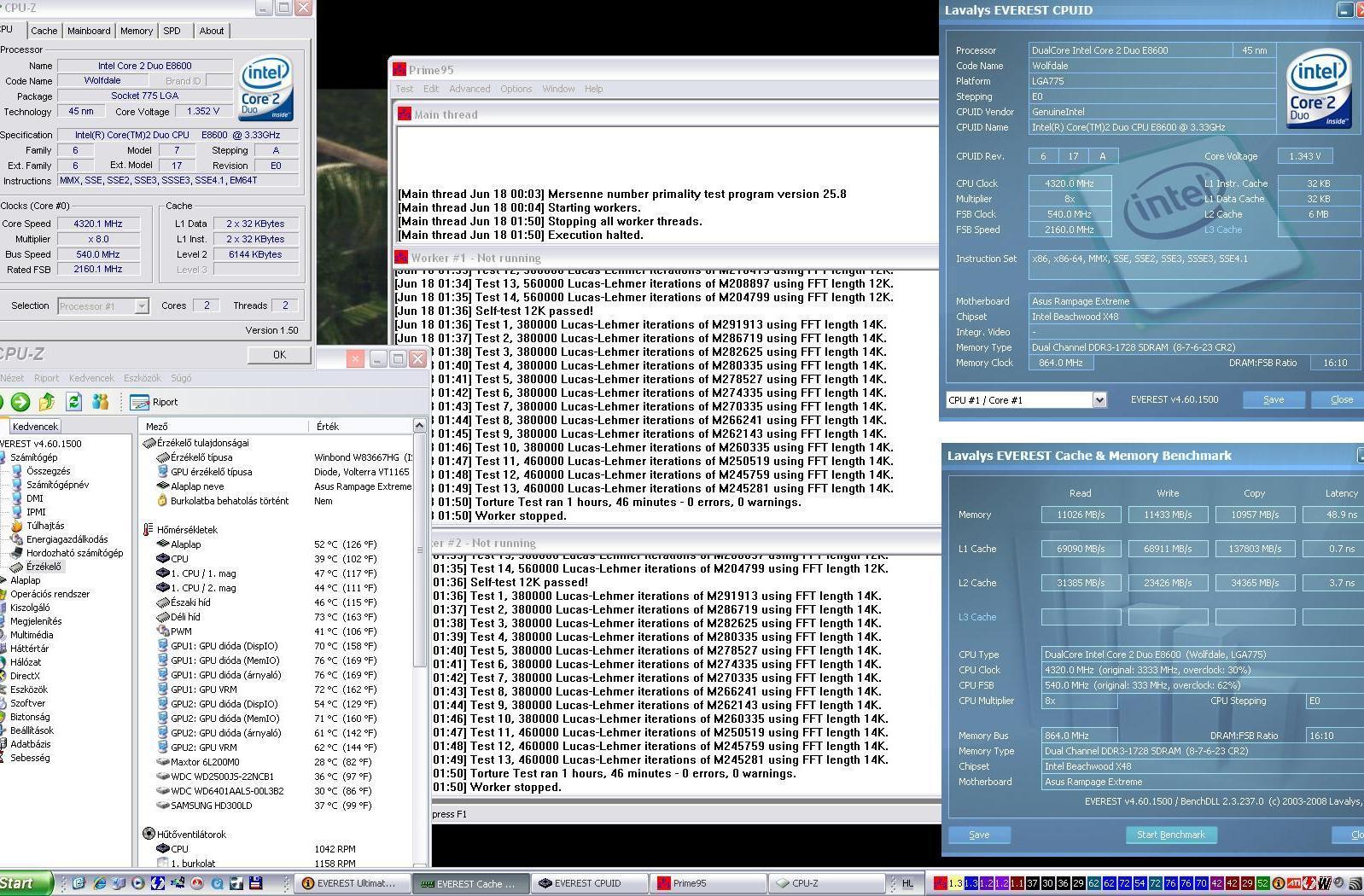Select Számítógépnév in the EVEREST tree
Viewport: 1364px width, 896px height.
[57, 485]
